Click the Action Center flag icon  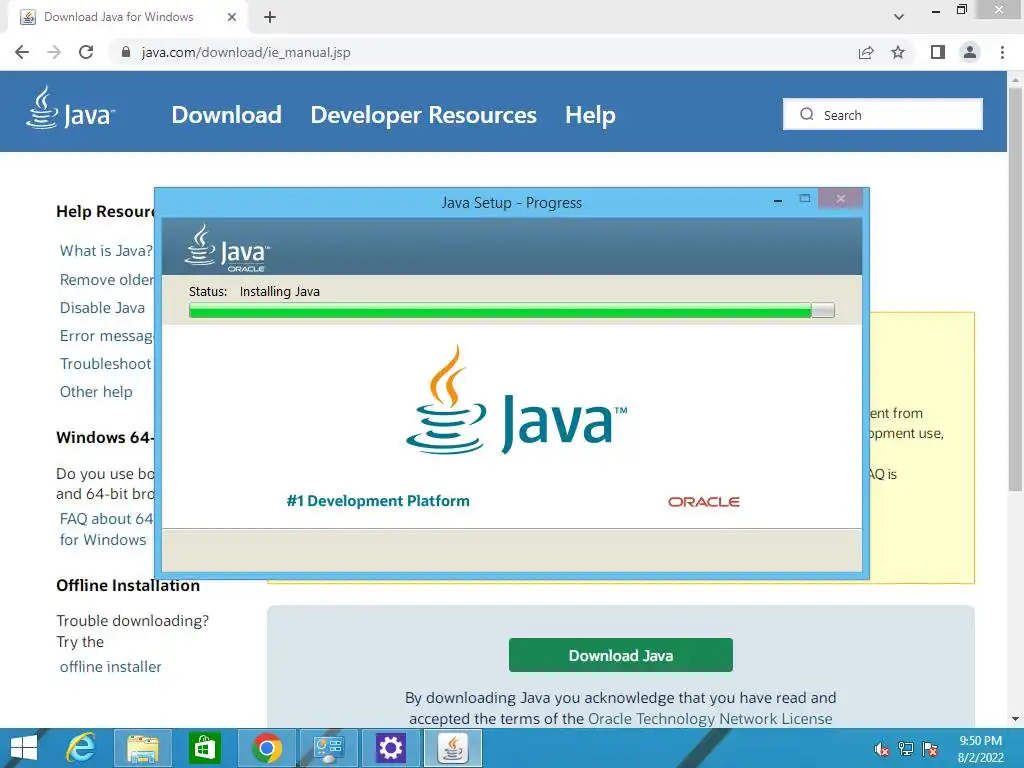click(930, 749)
